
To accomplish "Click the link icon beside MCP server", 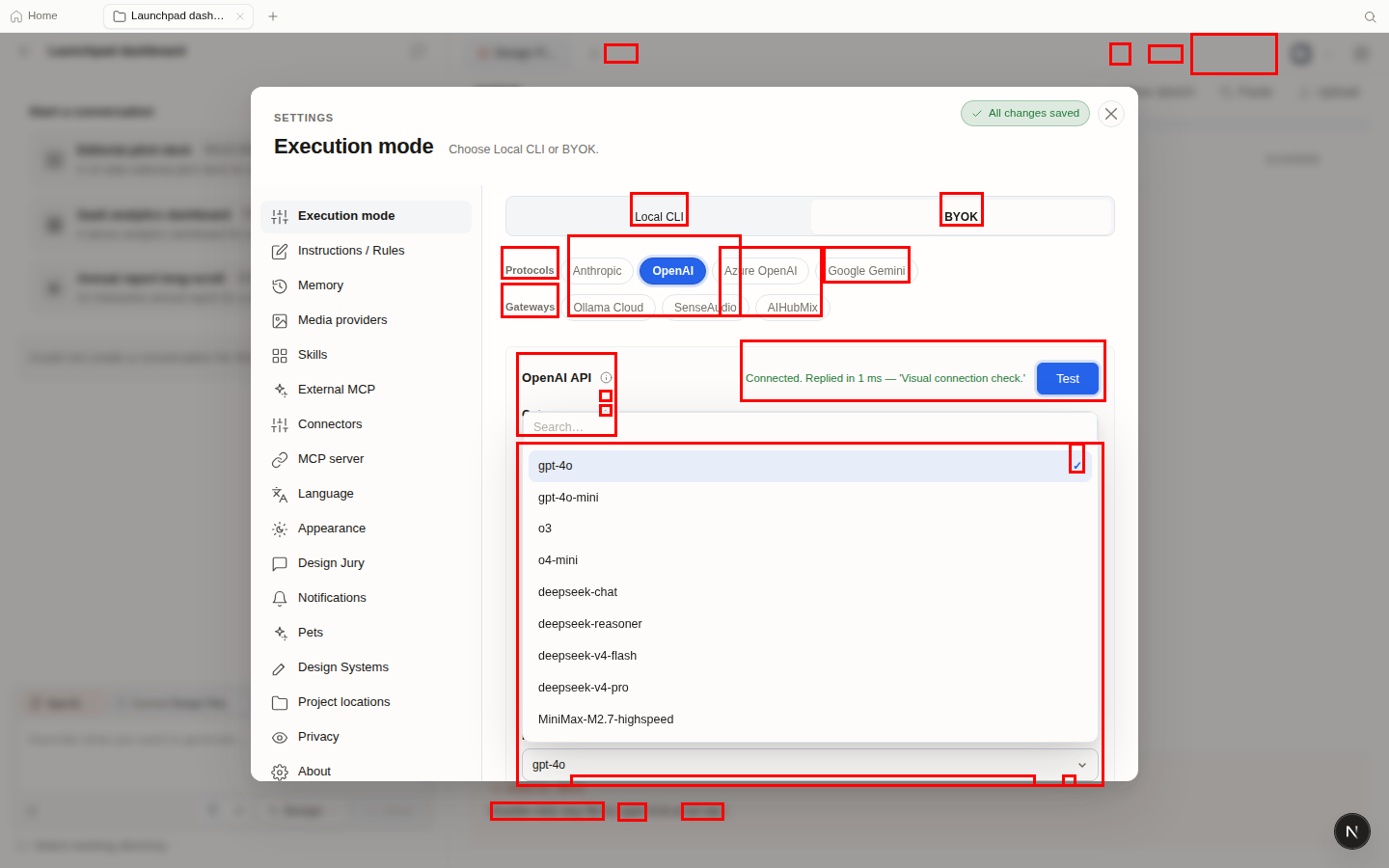I will (x=280, y=459).
